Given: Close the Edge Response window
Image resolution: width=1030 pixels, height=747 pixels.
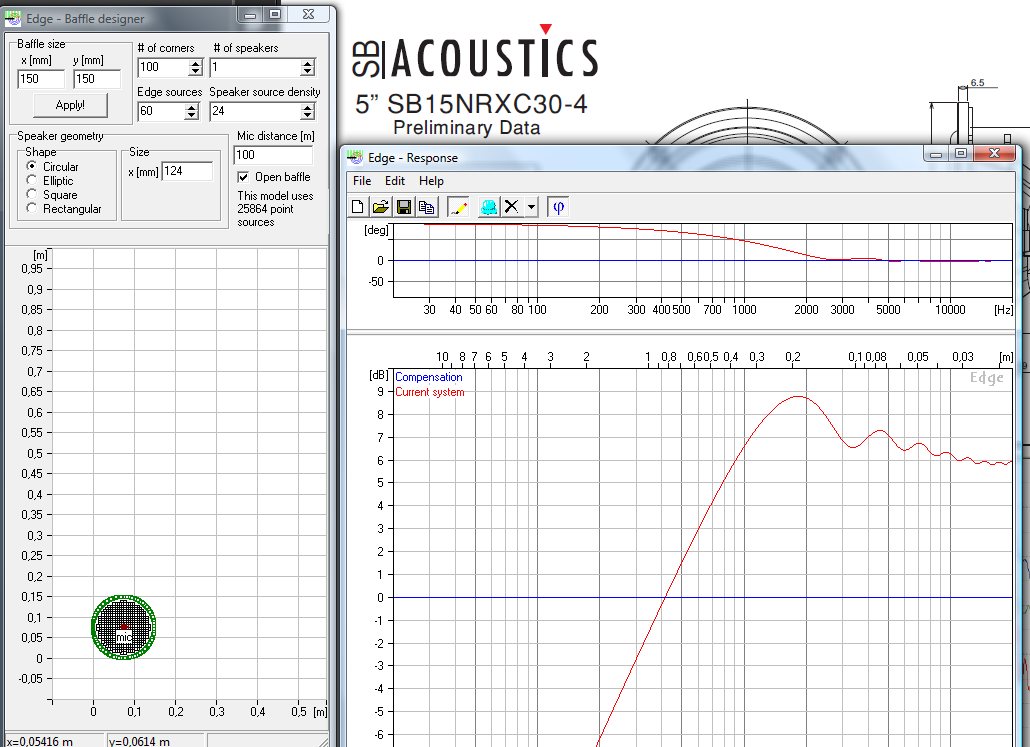Looking at the screenshot, I should [995, 153].
